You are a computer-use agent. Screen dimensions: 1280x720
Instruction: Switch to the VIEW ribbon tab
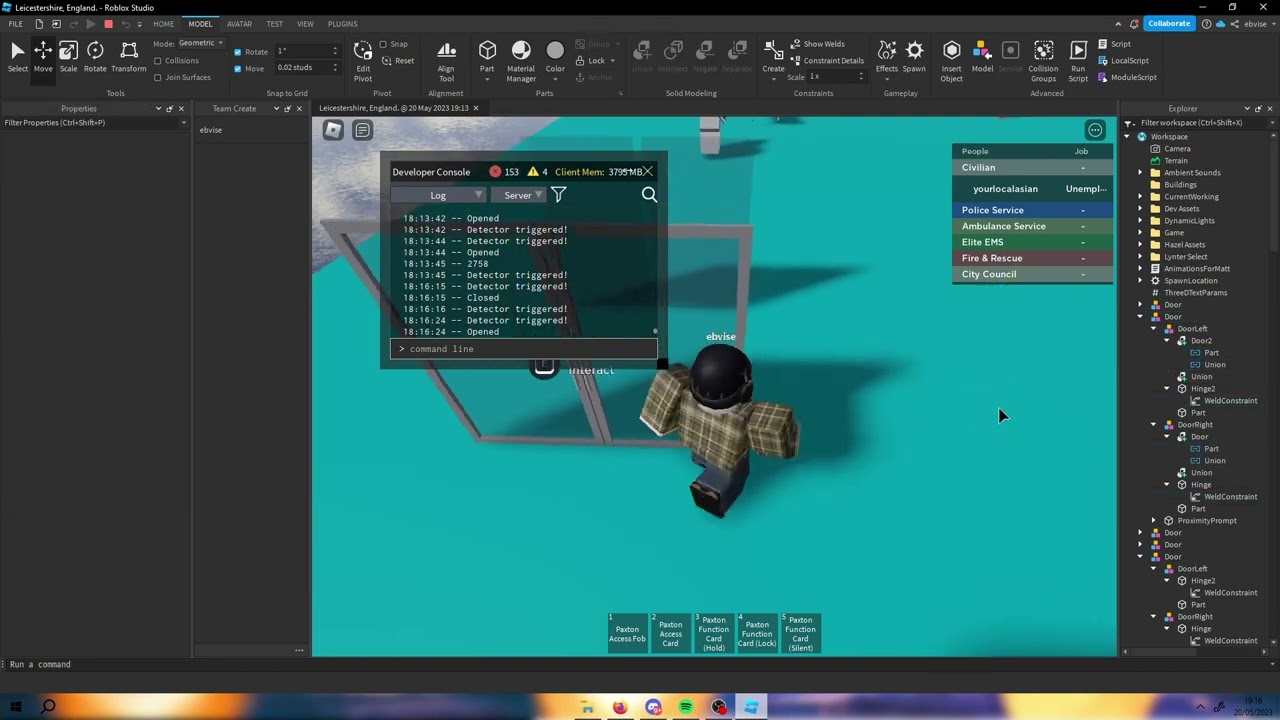pyautogui.click(x=305, y=24)
